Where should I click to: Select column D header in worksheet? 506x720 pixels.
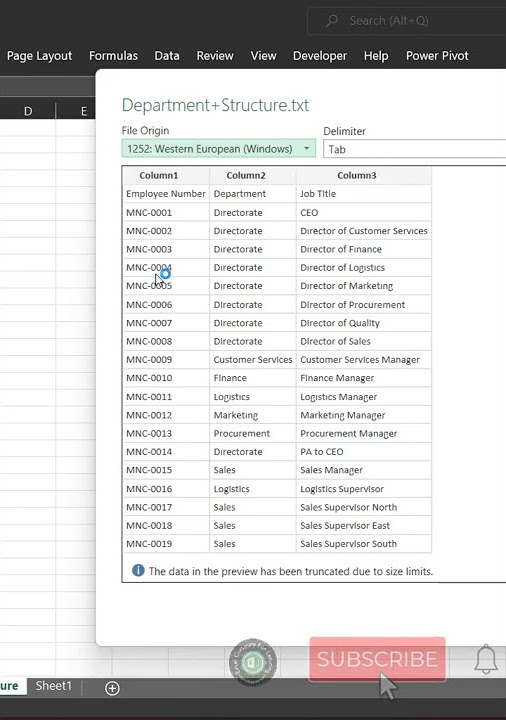point(28,111)
